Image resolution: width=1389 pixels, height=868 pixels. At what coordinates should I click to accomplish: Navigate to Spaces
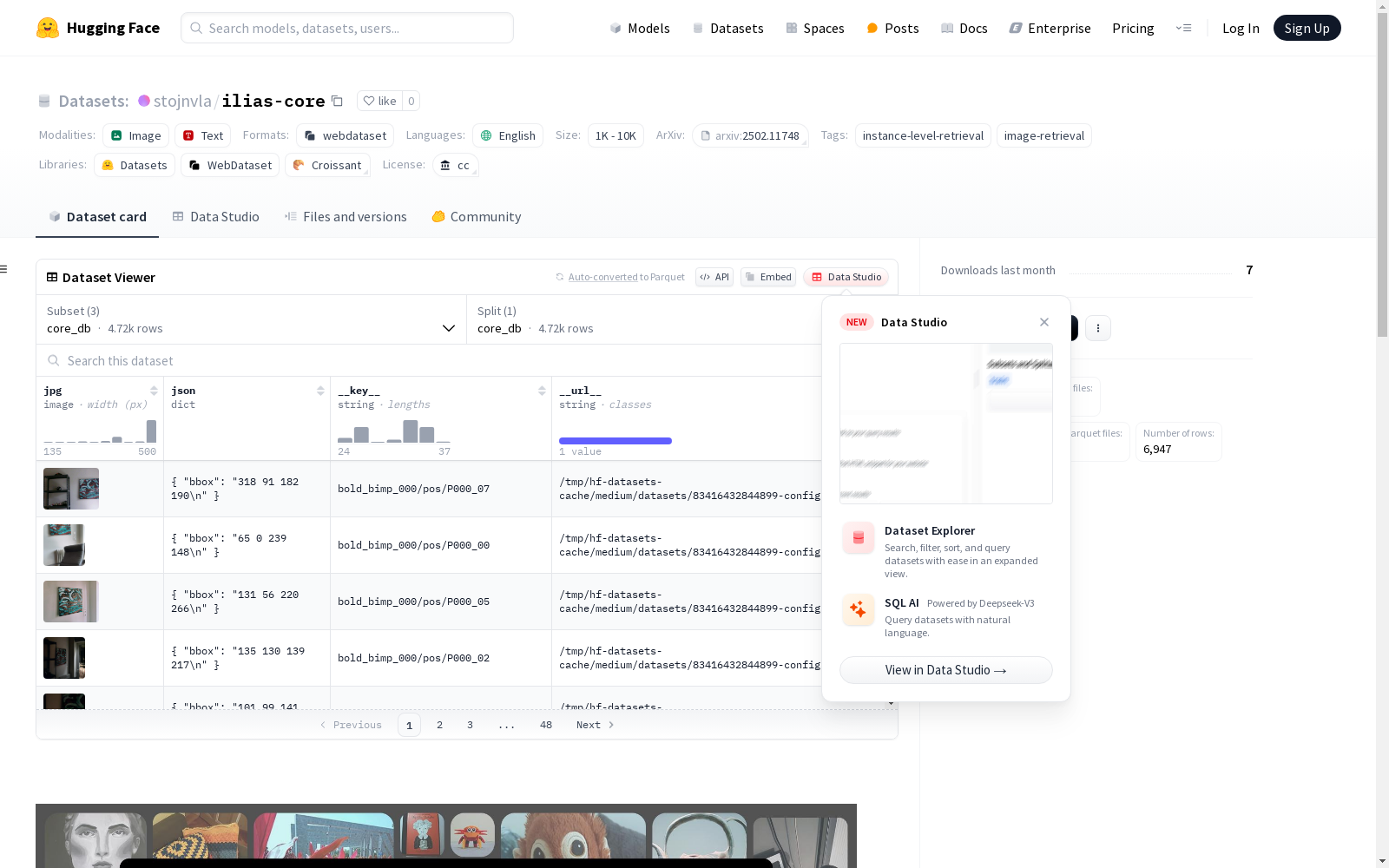point(815,28)
